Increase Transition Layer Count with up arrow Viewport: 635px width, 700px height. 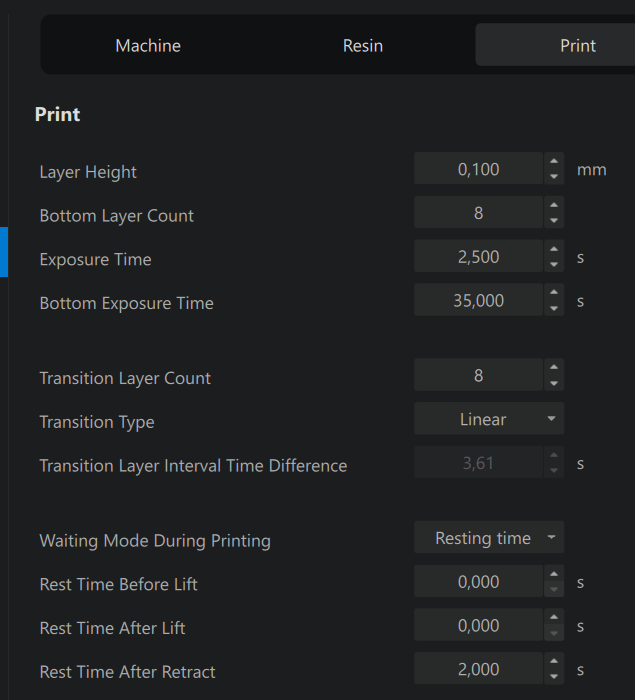click(x=554, y=367)
